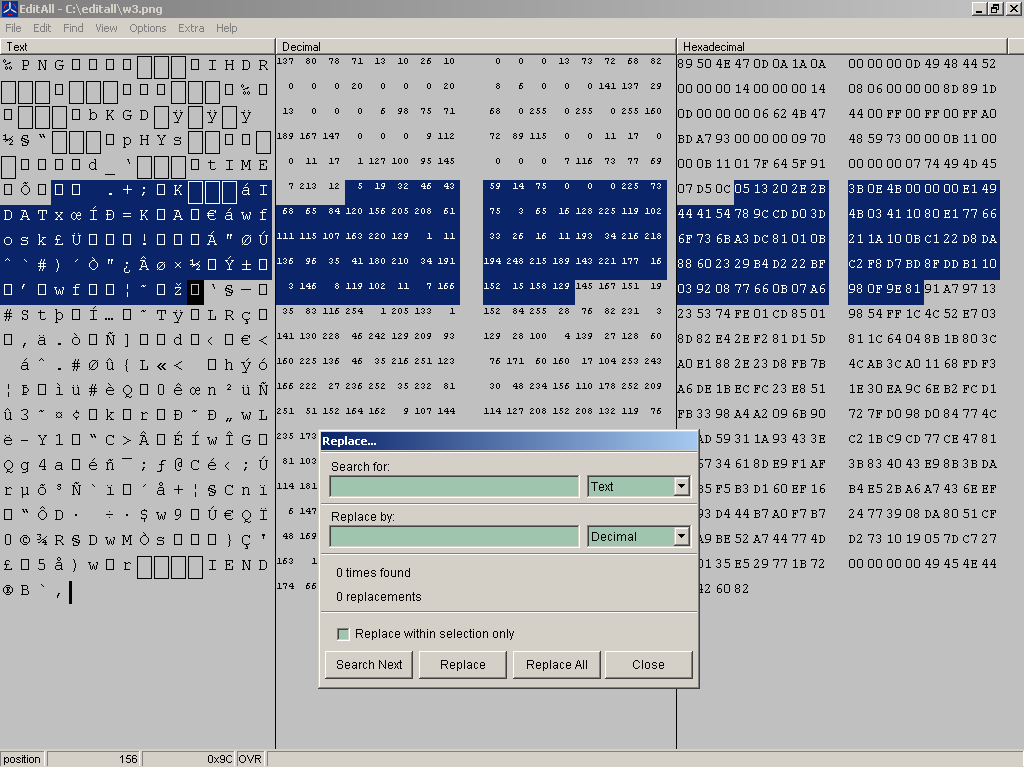Open the Options menu
The image size is (1024, 768).
pyautogui.click(x=147, y=28)
